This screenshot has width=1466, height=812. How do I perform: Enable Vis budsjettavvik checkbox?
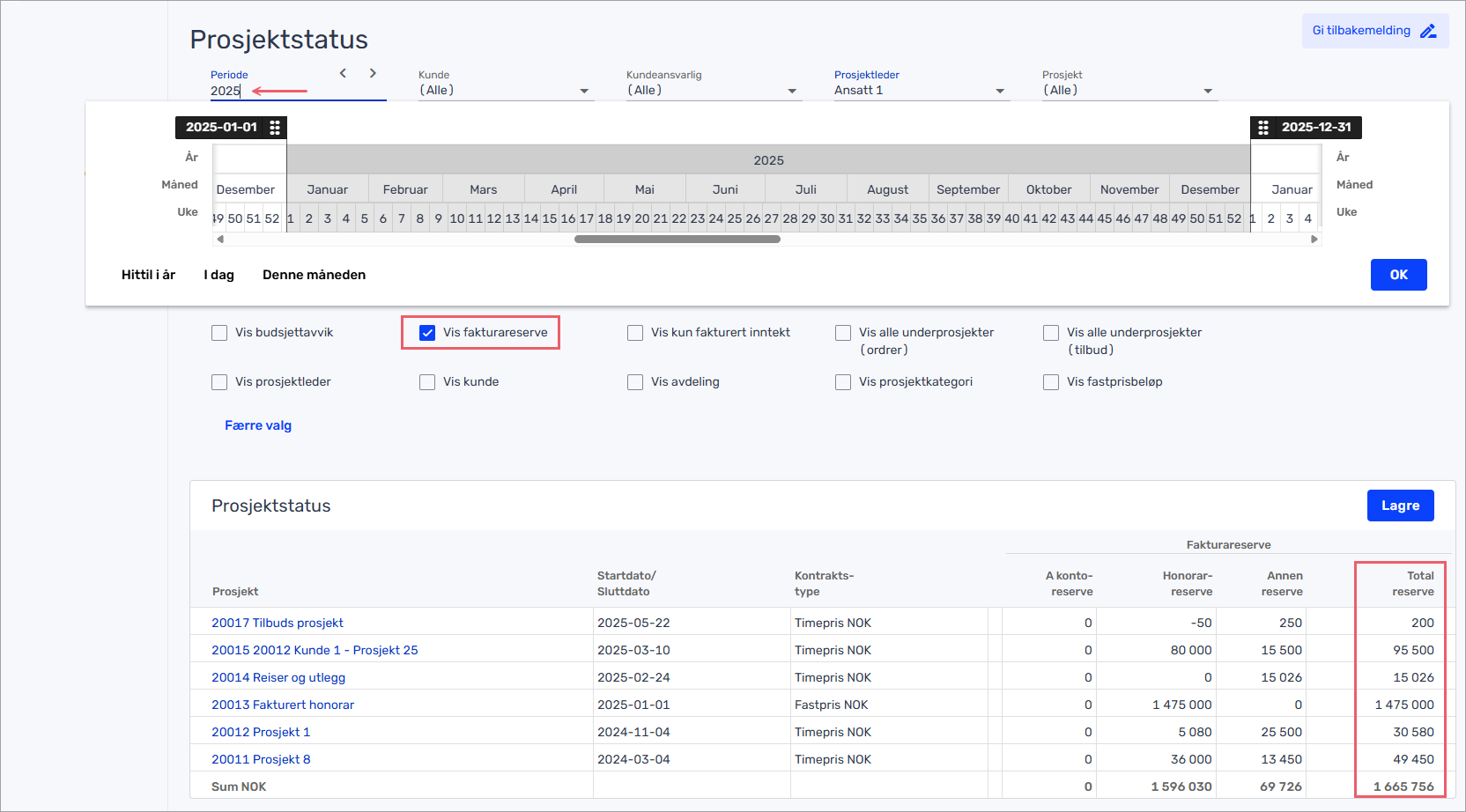(x=219, y=333)
